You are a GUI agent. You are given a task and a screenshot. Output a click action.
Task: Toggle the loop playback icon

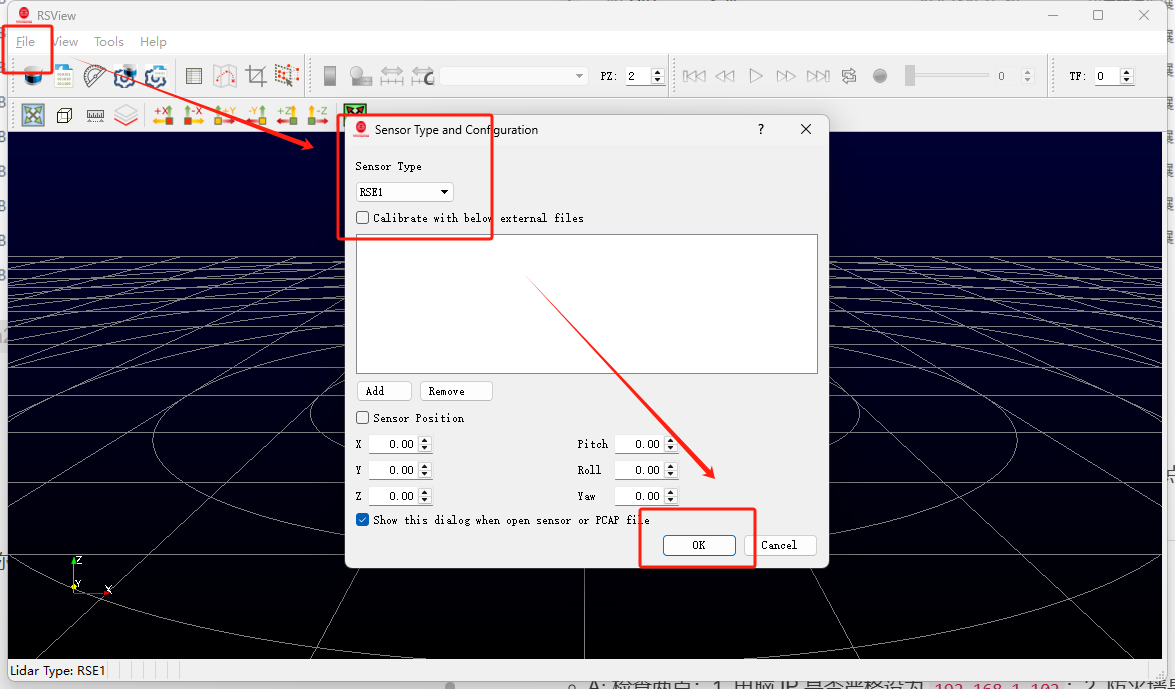click(x=849, y=76)
